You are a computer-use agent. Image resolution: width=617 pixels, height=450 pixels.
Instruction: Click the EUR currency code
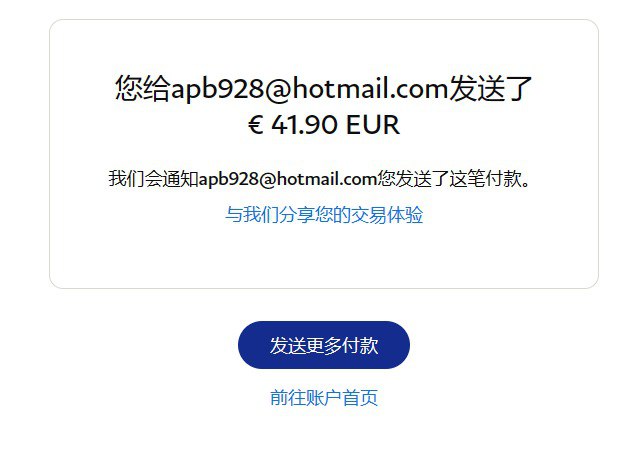tap(373, 125)
